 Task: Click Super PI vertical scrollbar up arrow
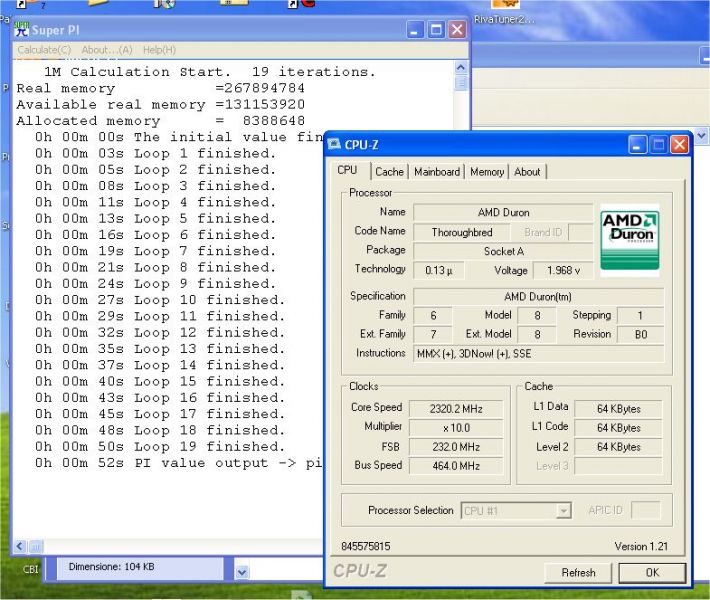point(461,68)
